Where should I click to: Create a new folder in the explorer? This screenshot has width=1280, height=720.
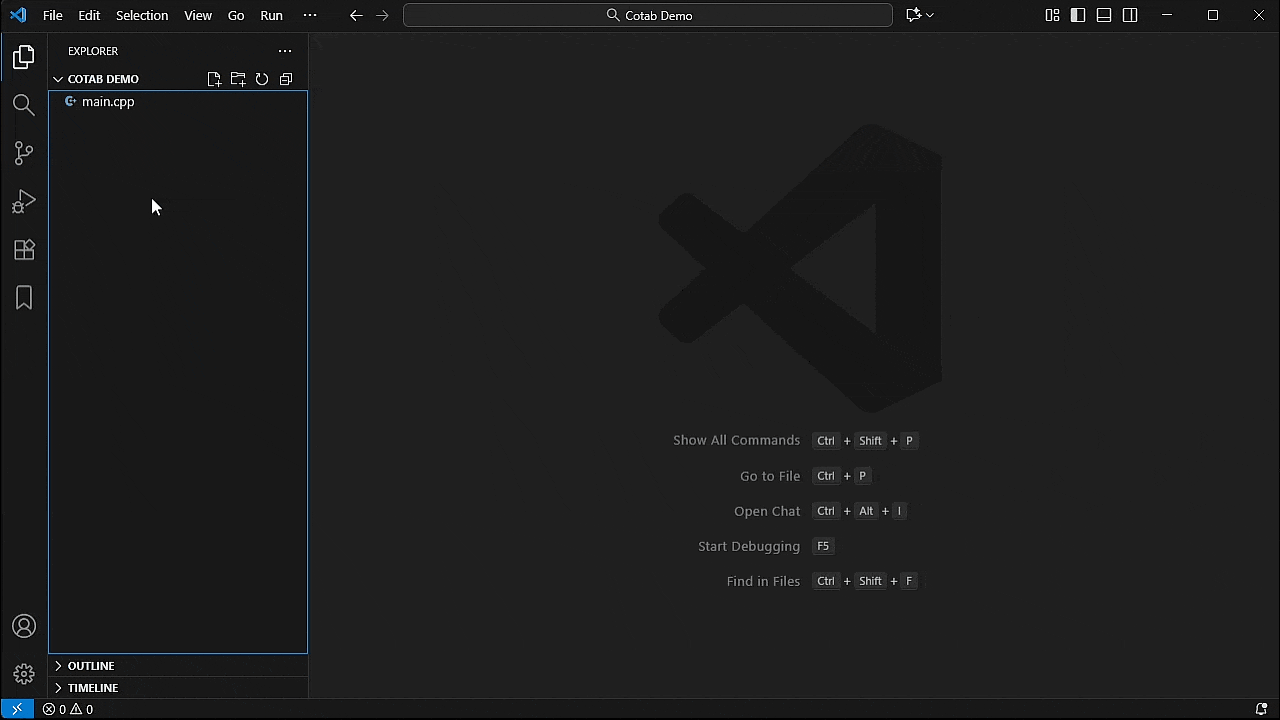(x=238, y=79)
